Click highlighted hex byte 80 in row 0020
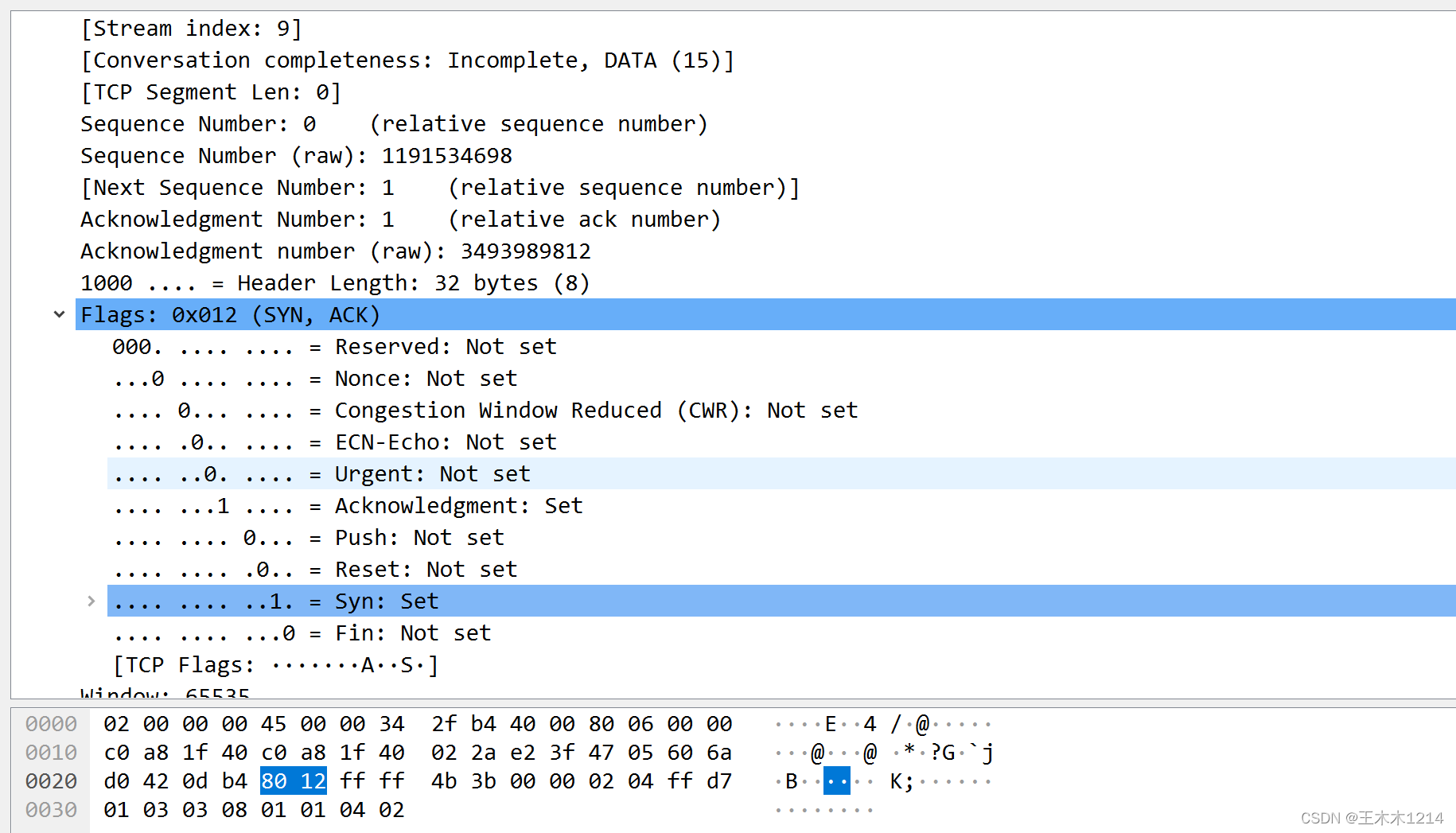 point(274,781)
